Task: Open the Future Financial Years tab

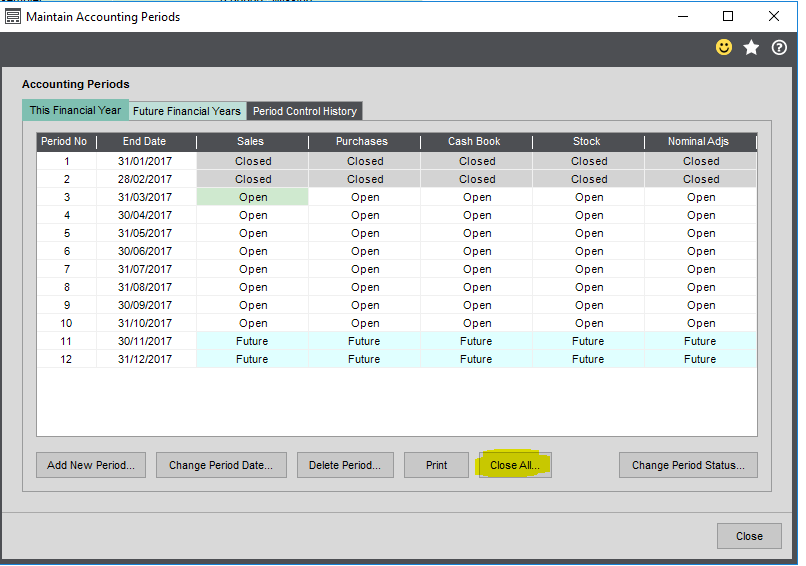Action: (x=187, y=111)
